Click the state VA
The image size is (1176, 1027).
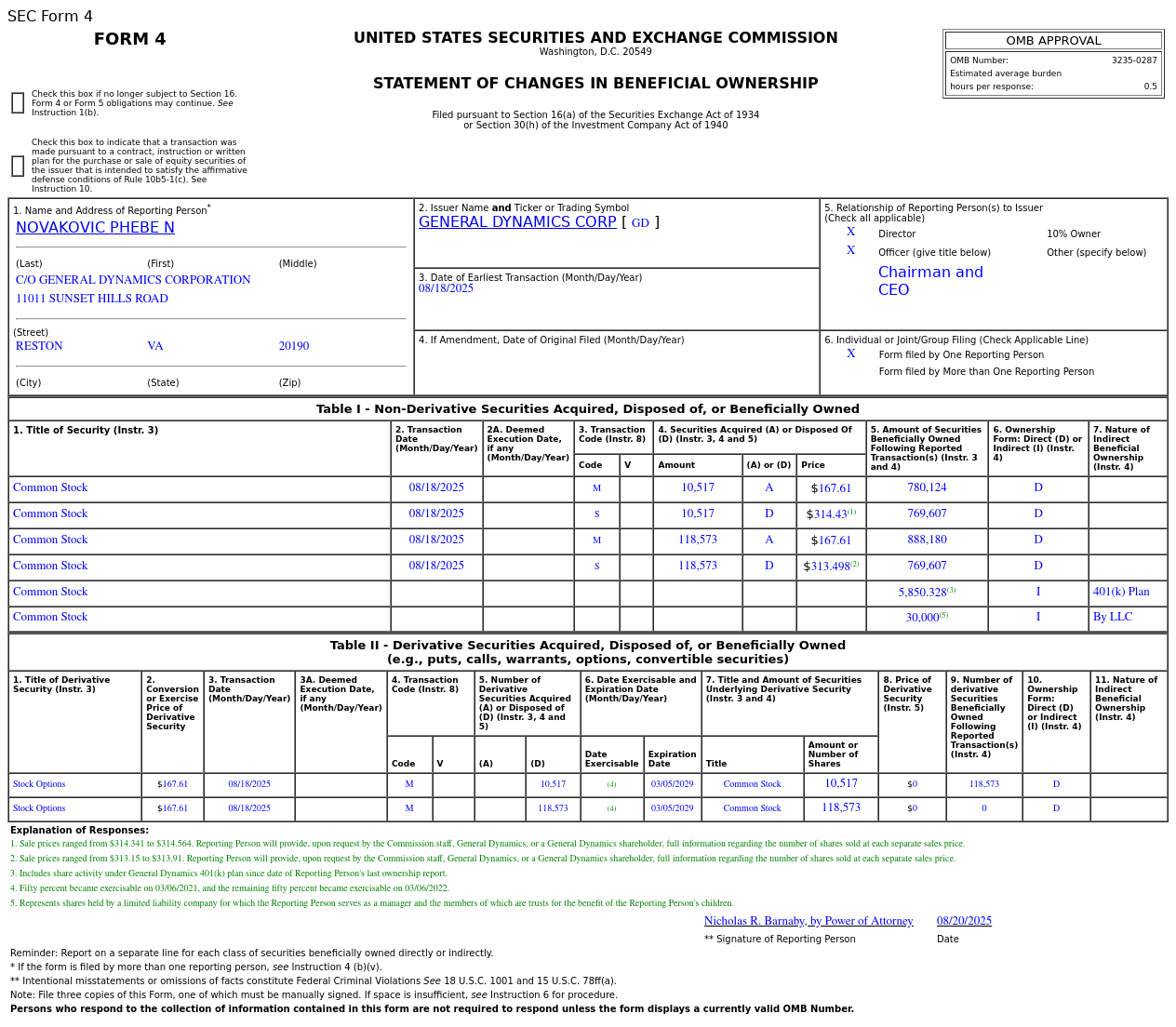pos(154,346)
